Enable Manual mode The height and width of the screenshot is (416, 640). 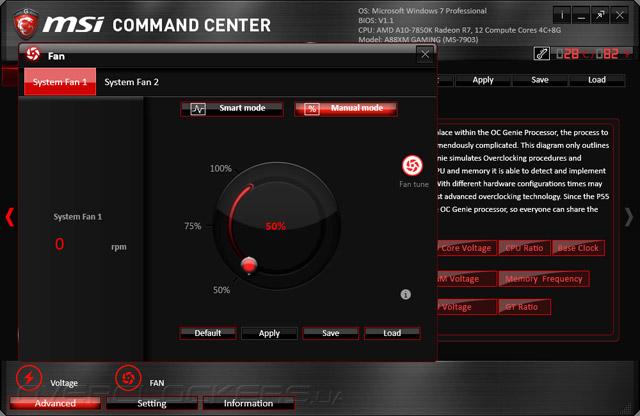pyautogui.click(x=346, y=109)
